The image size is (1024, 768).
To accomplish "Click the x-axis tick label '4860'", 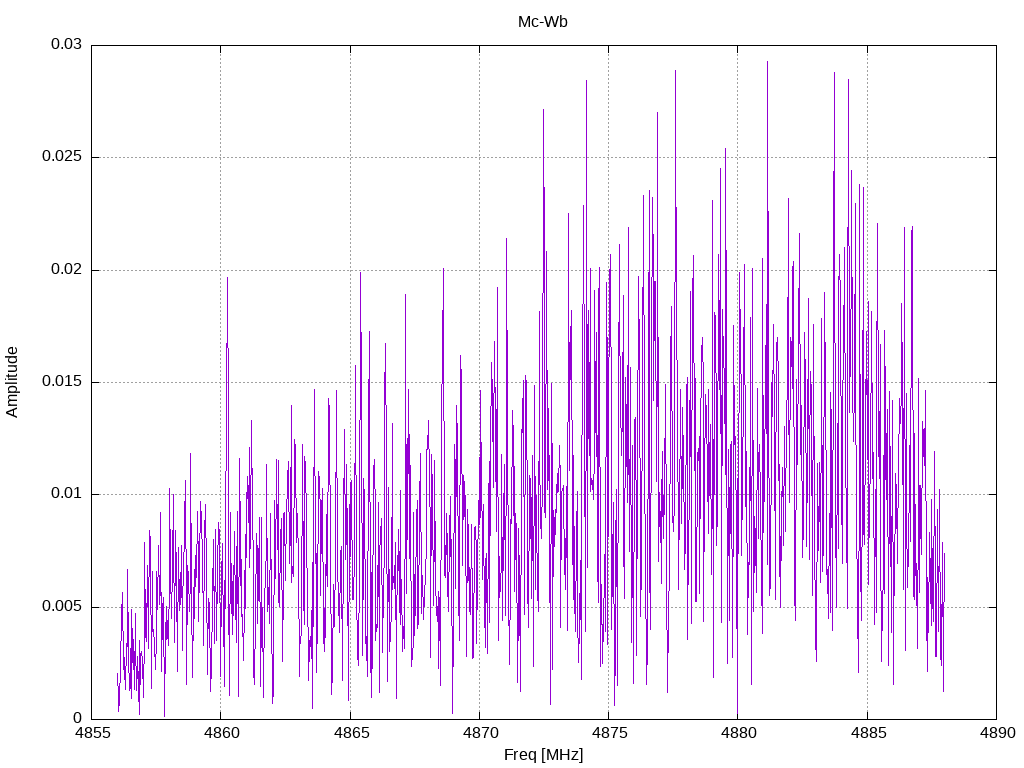I will tap(221, 733).
